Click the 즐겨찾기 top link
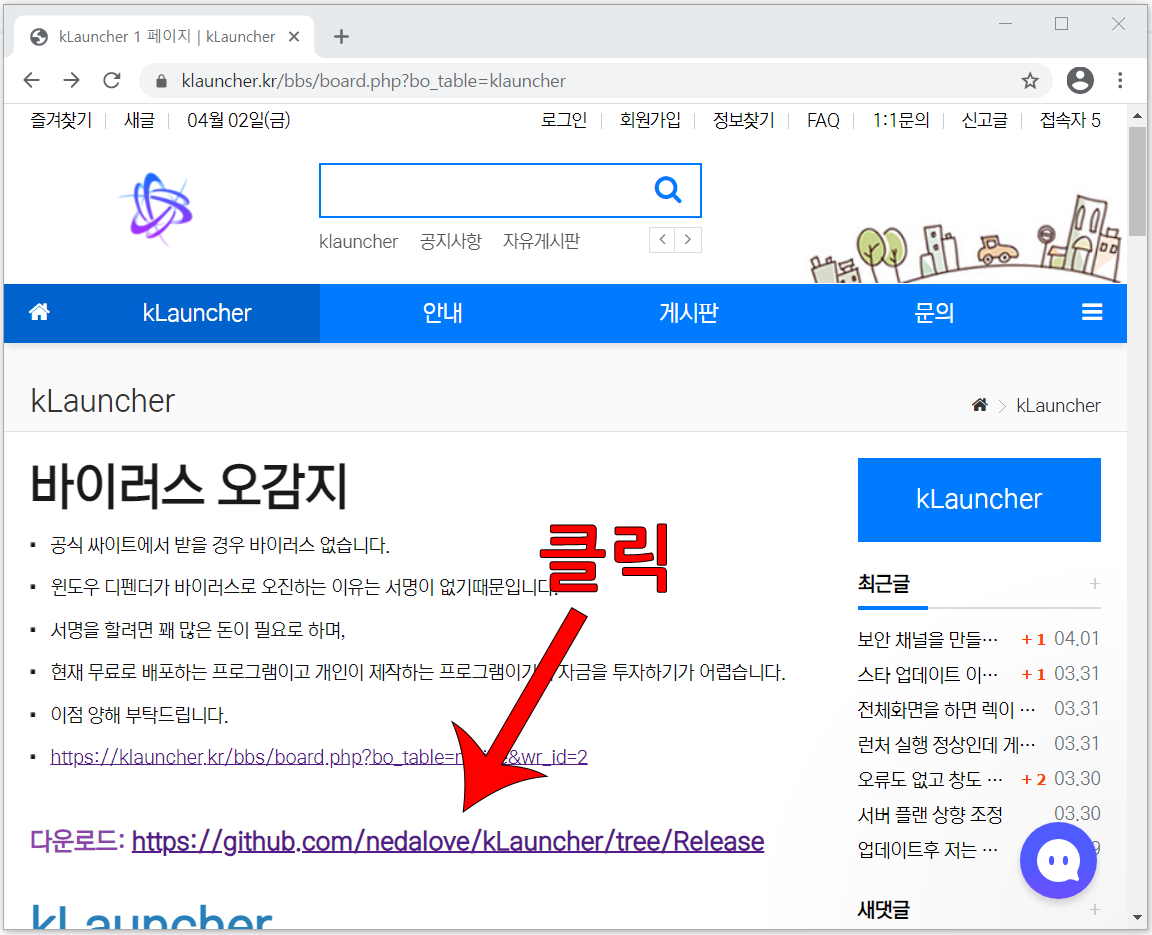This screenshot has height=935, width=1152. [x=61, y=120]
